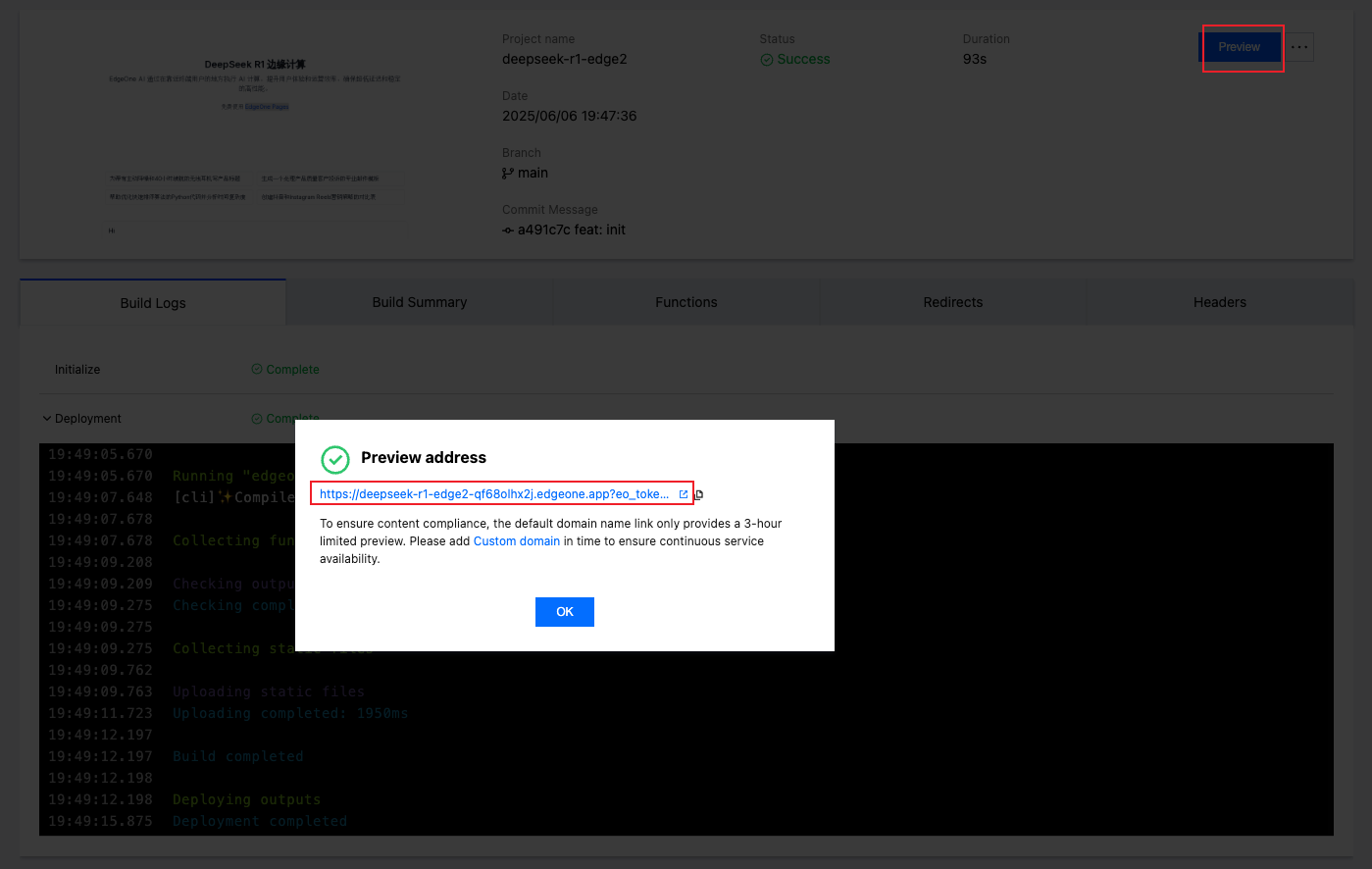Click the duration value 93s
1372x869 pixels.
975,59
